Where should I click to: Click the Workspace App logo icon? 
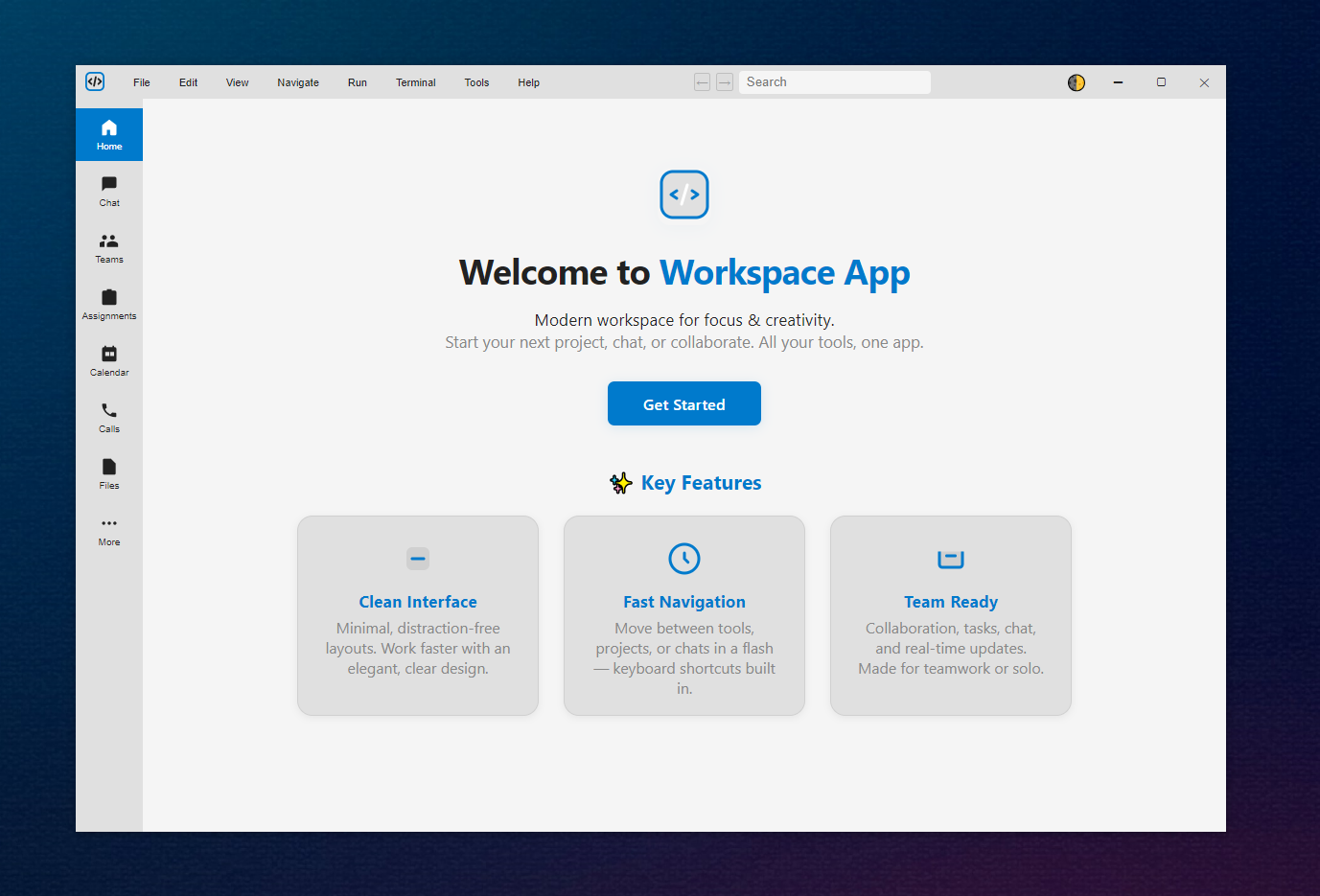pyautogui.click(x=94, y=81)
